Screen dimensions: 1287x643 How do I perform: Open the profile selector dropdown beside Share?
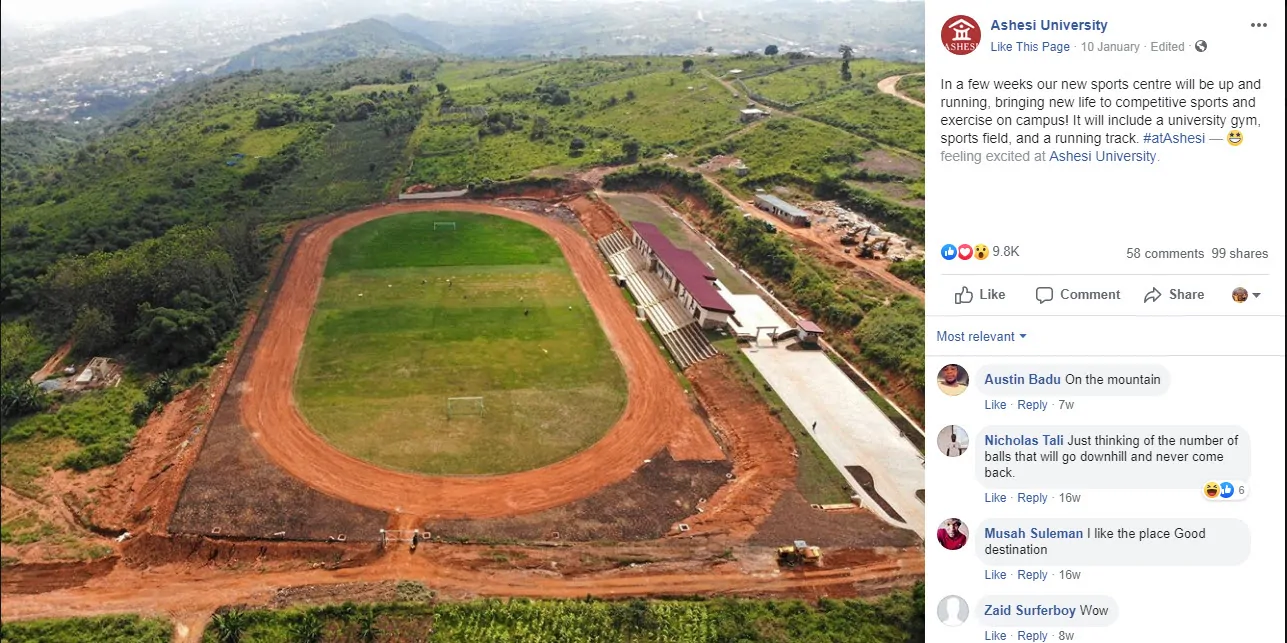tap(1246, 295)
